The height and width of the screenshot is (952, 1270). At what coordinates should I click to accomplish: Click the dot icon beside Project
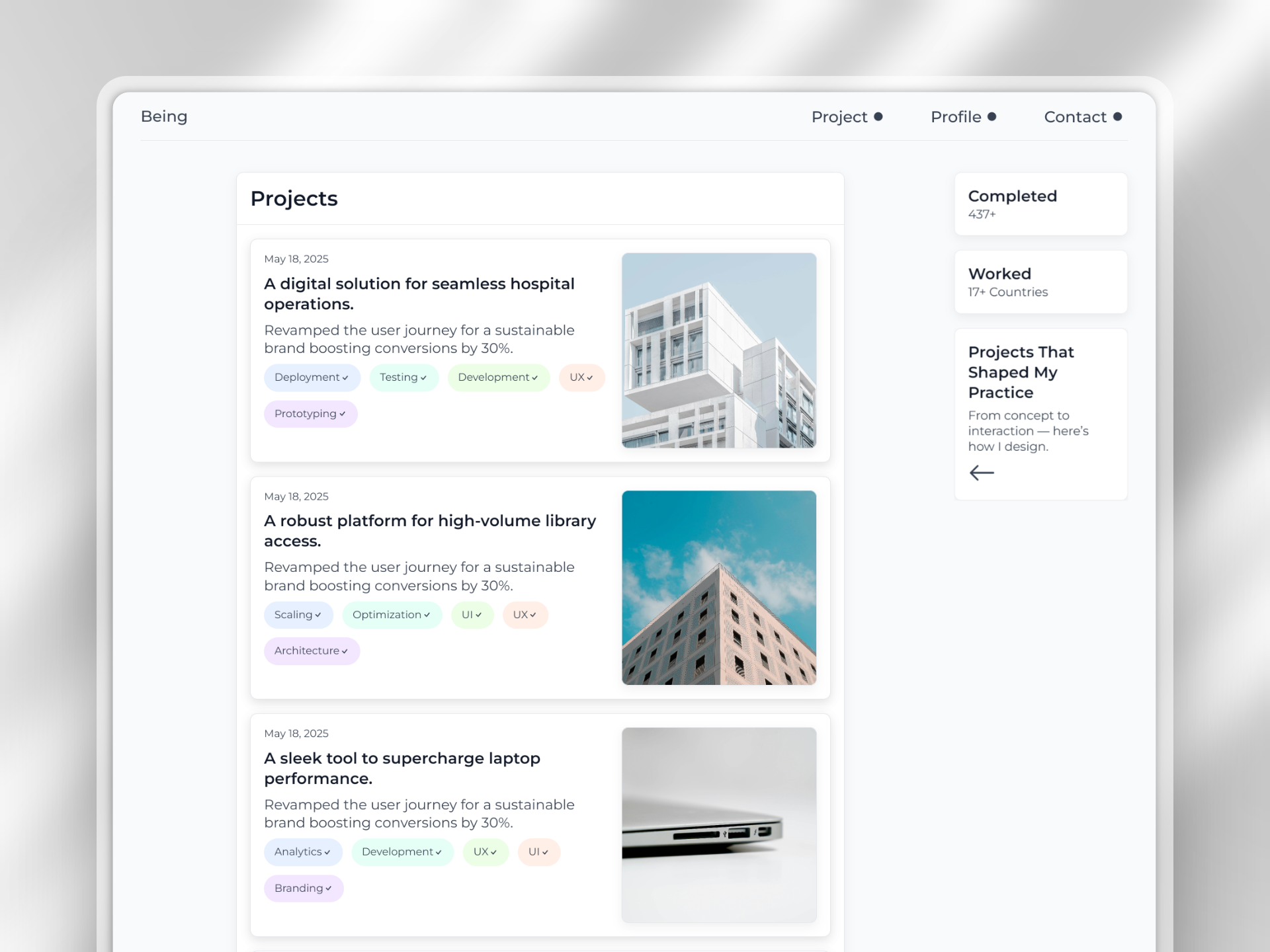coord(879,116)
